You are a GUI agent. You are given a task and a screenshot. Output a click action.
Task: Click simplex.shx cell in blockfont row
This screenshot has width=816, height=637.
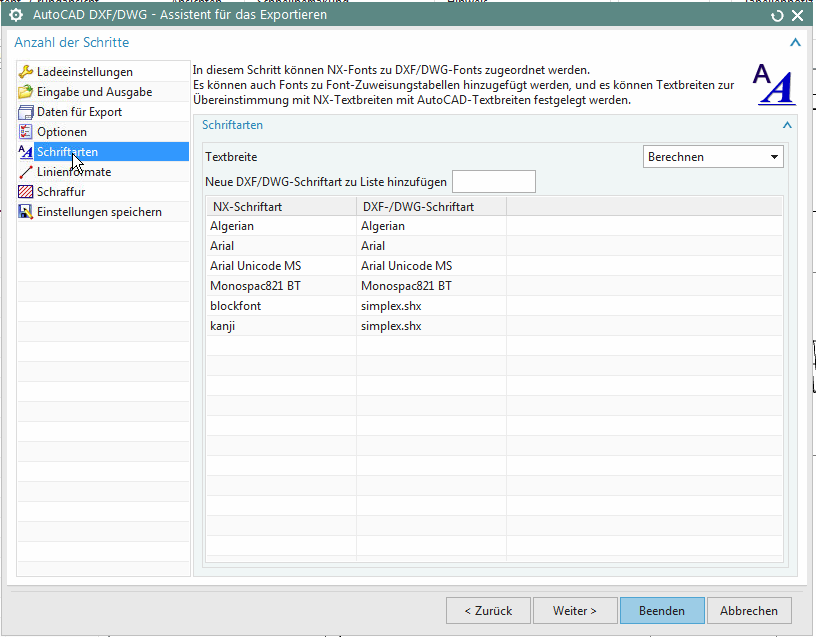click(x=431, y=306)
